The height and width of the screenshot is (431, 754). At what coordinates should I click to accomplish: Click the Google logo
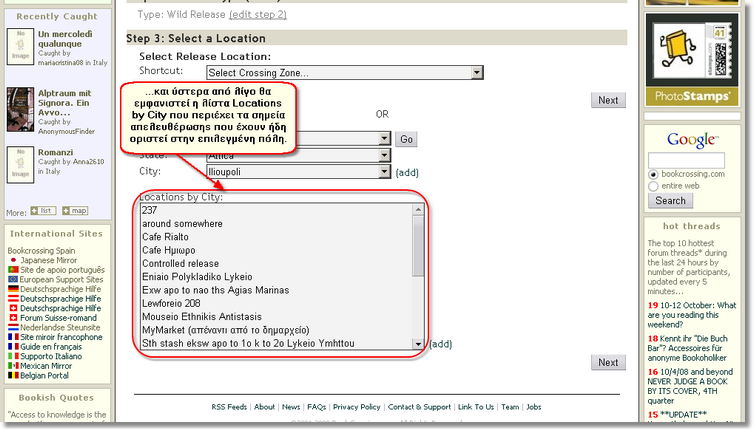pos(687,139)
